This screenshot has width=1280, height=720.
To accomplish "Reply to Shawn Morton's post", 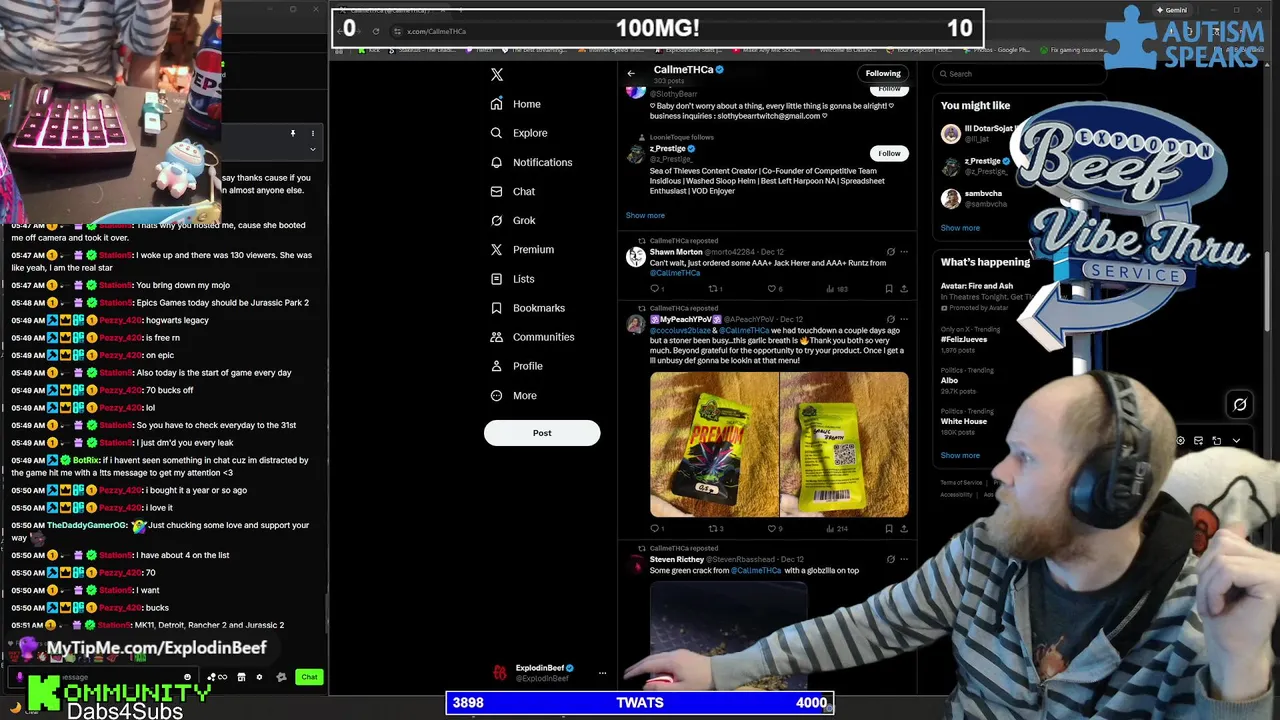I will click(x=655, y=289).
